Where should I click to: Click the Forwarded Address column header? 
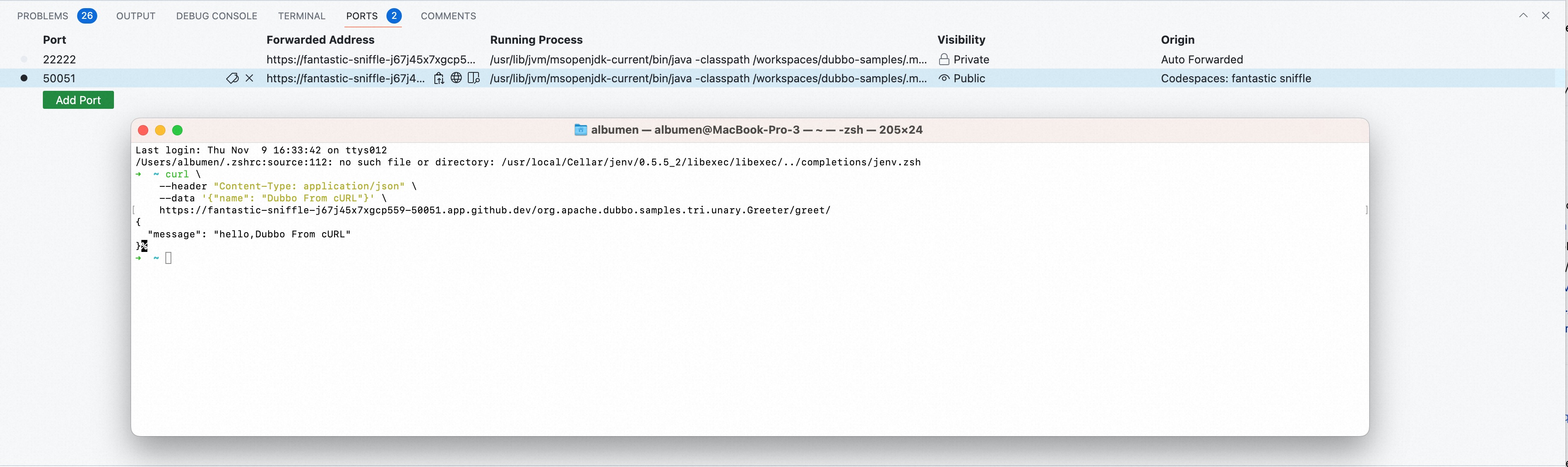pyautogui.click(x=320, y=39)
